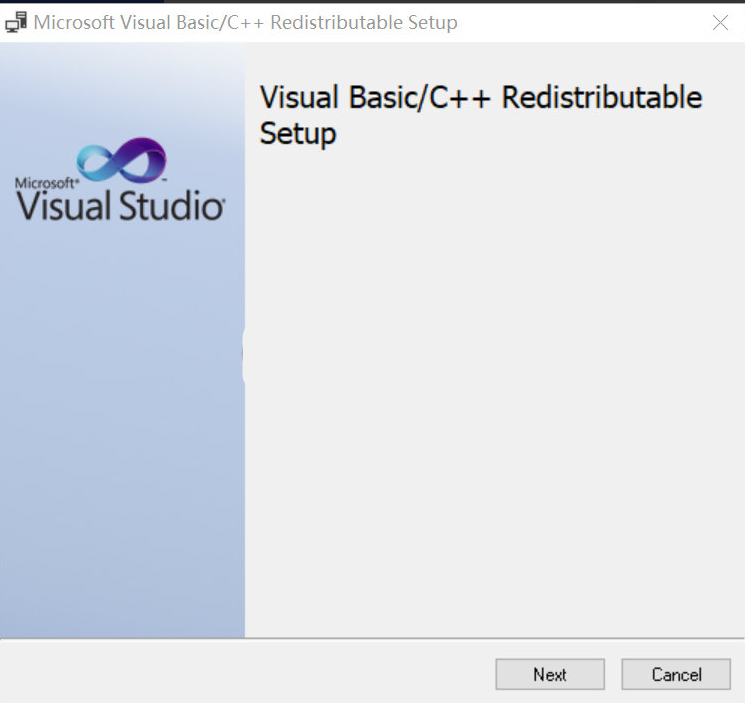Cancel the setup wizard
Image resolution: width=745 pixels, height=703 pixels.
click(x=676, y=675)
